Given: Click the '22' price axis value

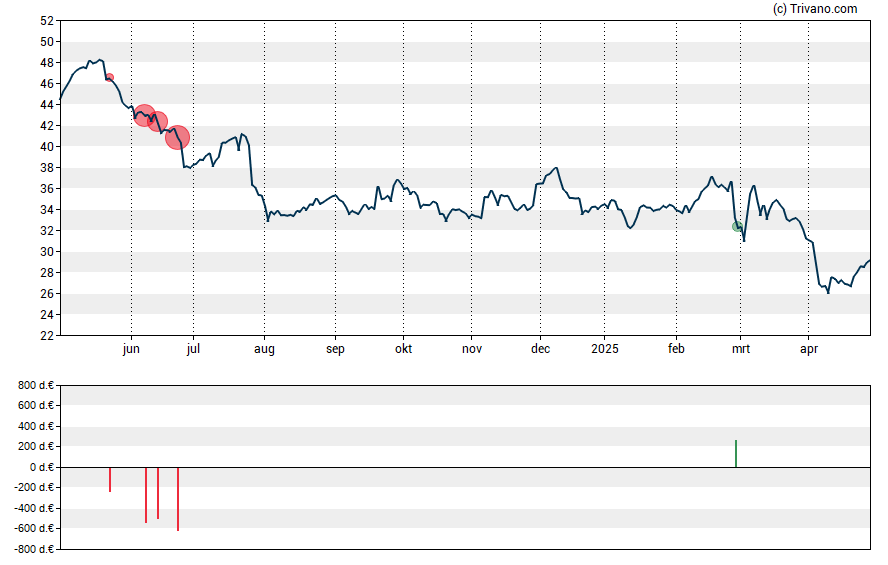Looking at the screenshot, I should 47,336.
